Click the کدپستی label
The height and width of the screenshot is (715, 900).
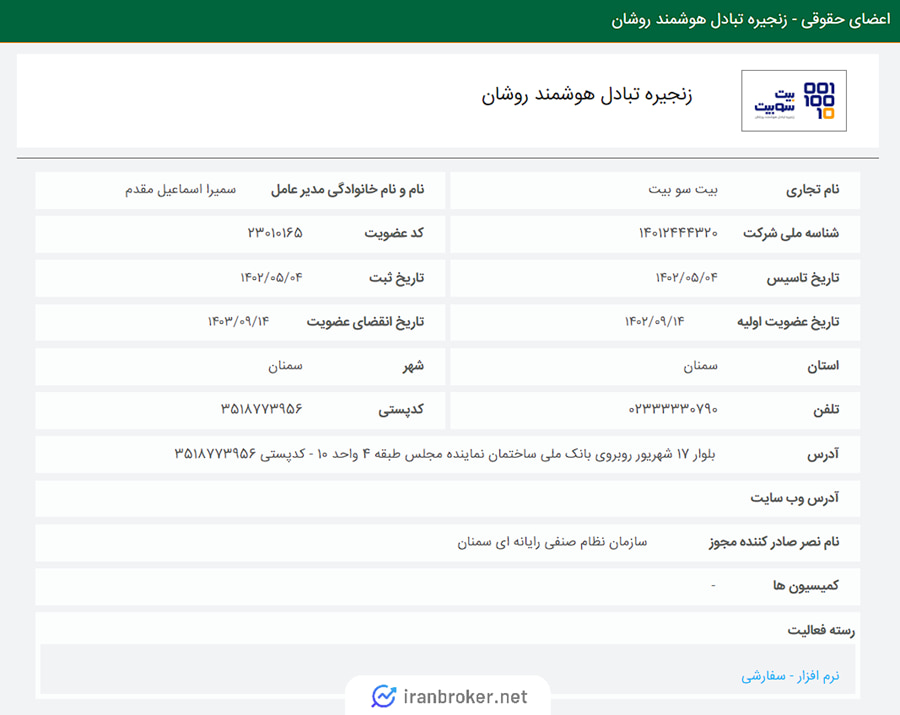point(401,410)
